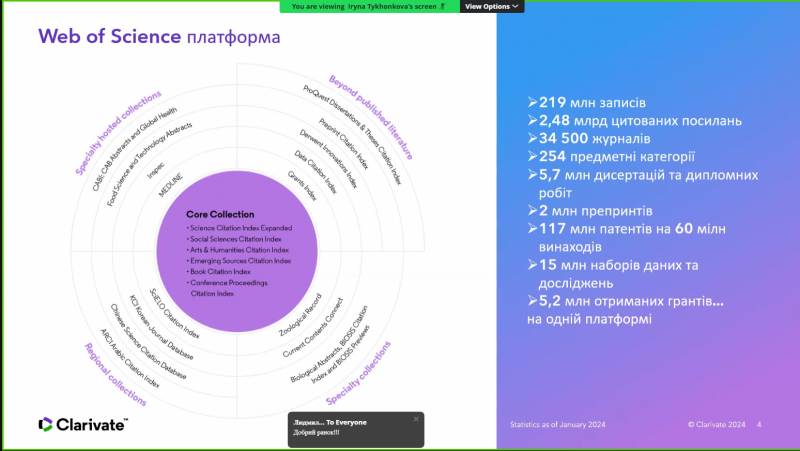Click the 2 млн препринтів bullet

pyautogui.click(x=590, y=211)
